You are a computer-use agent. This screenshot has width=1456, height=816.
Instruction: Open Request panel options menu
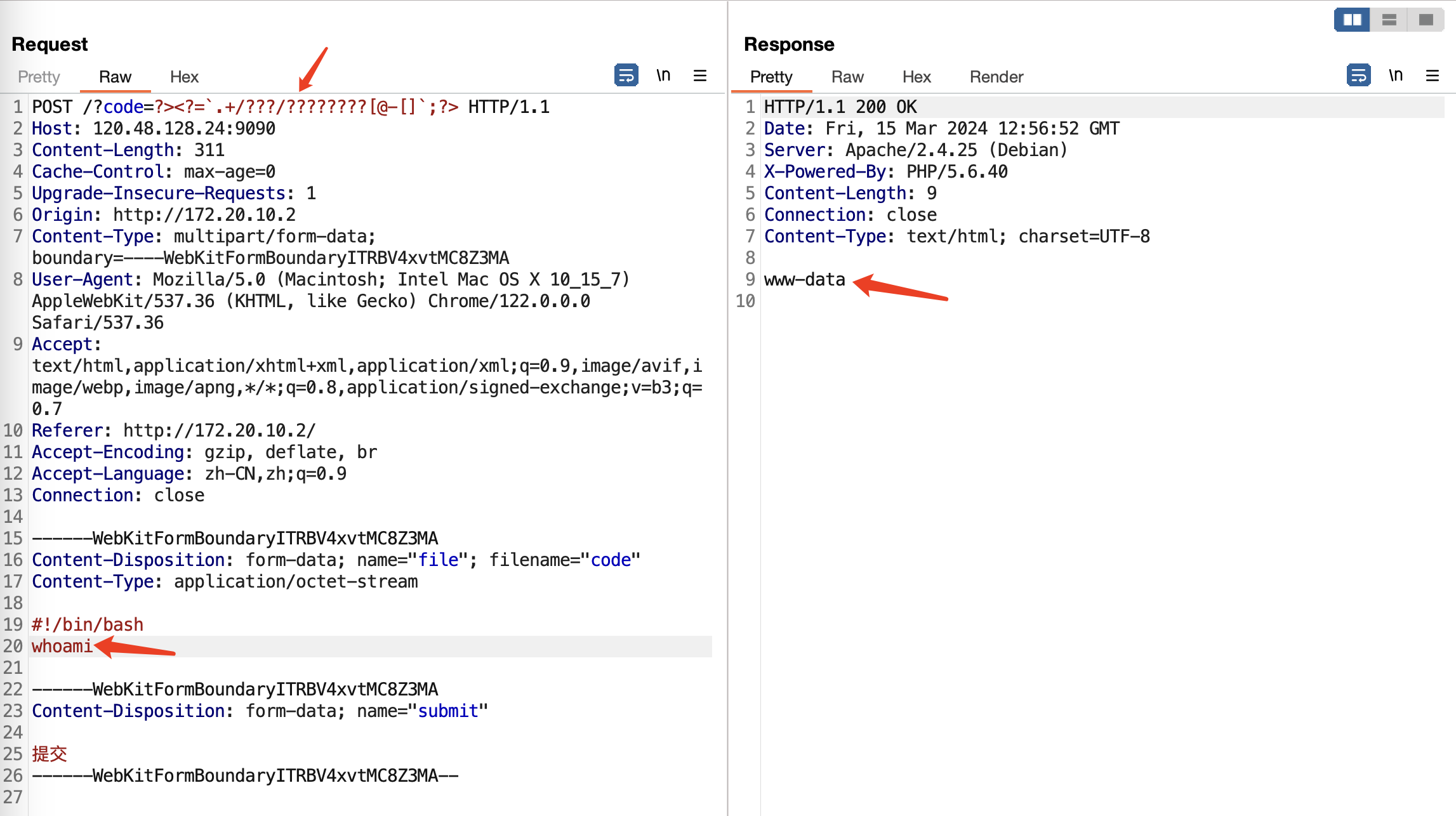click(x=700, y=76)
